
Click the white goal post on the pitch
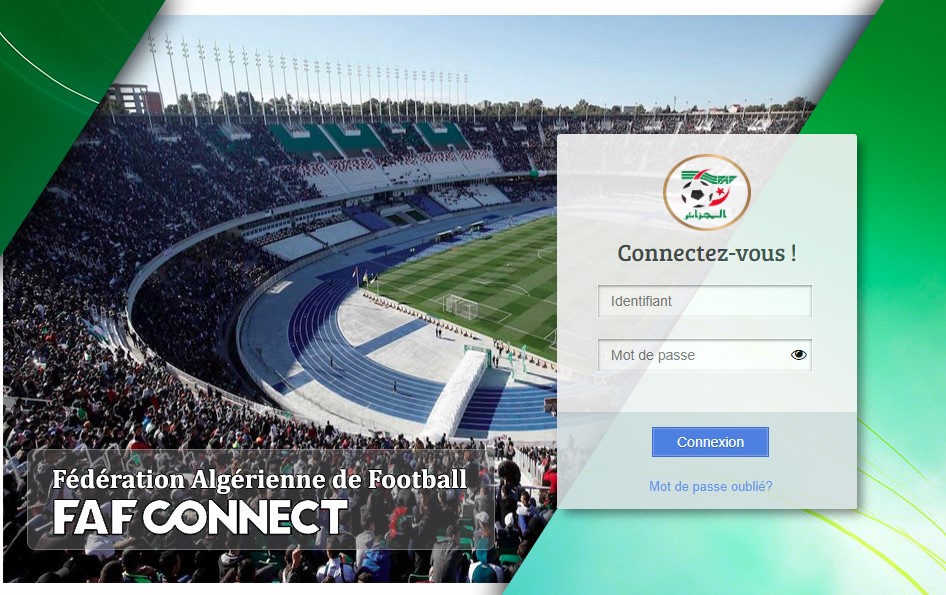point(462,307)
